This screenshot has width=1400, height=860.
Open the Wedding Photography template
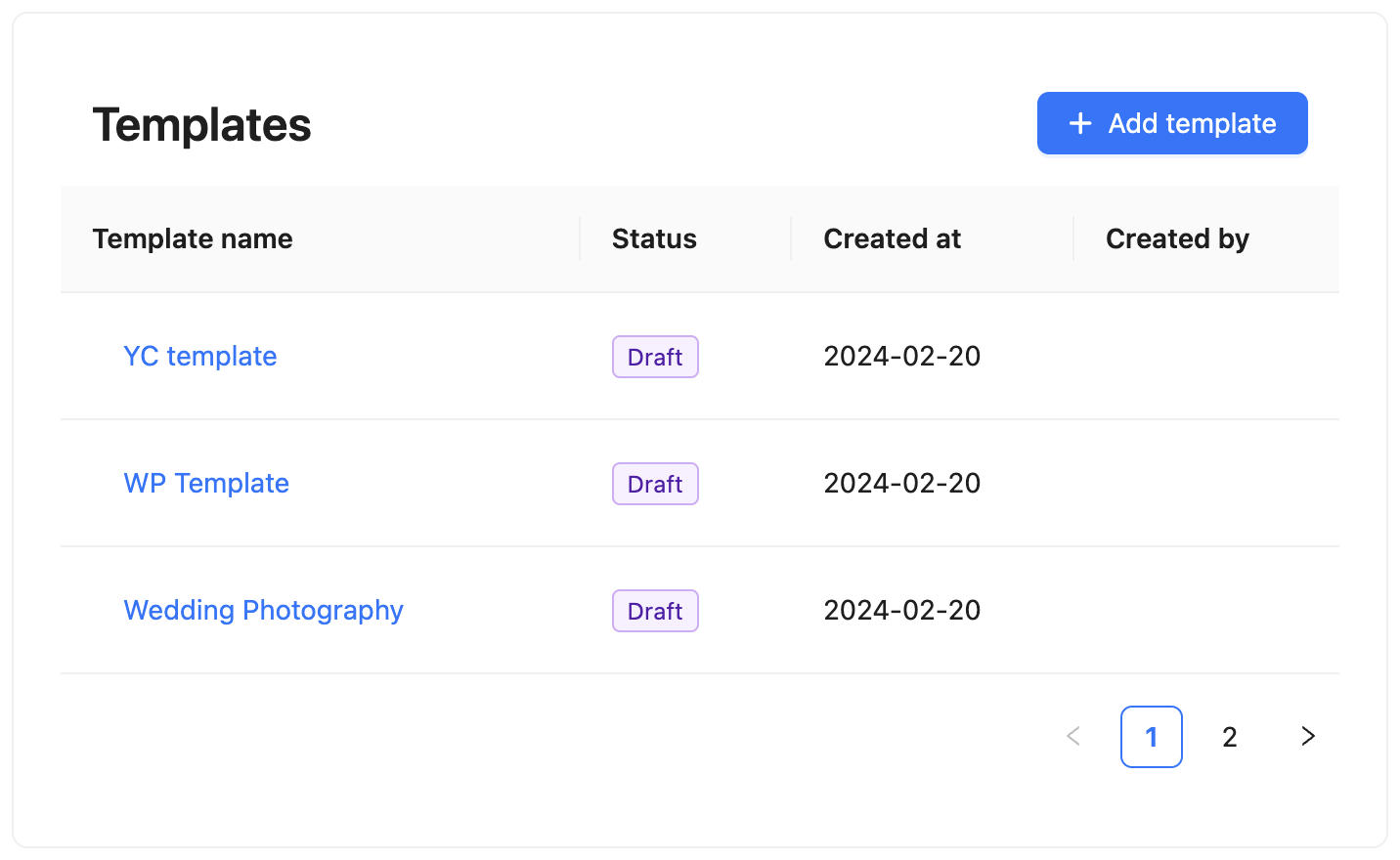[263, 610]
